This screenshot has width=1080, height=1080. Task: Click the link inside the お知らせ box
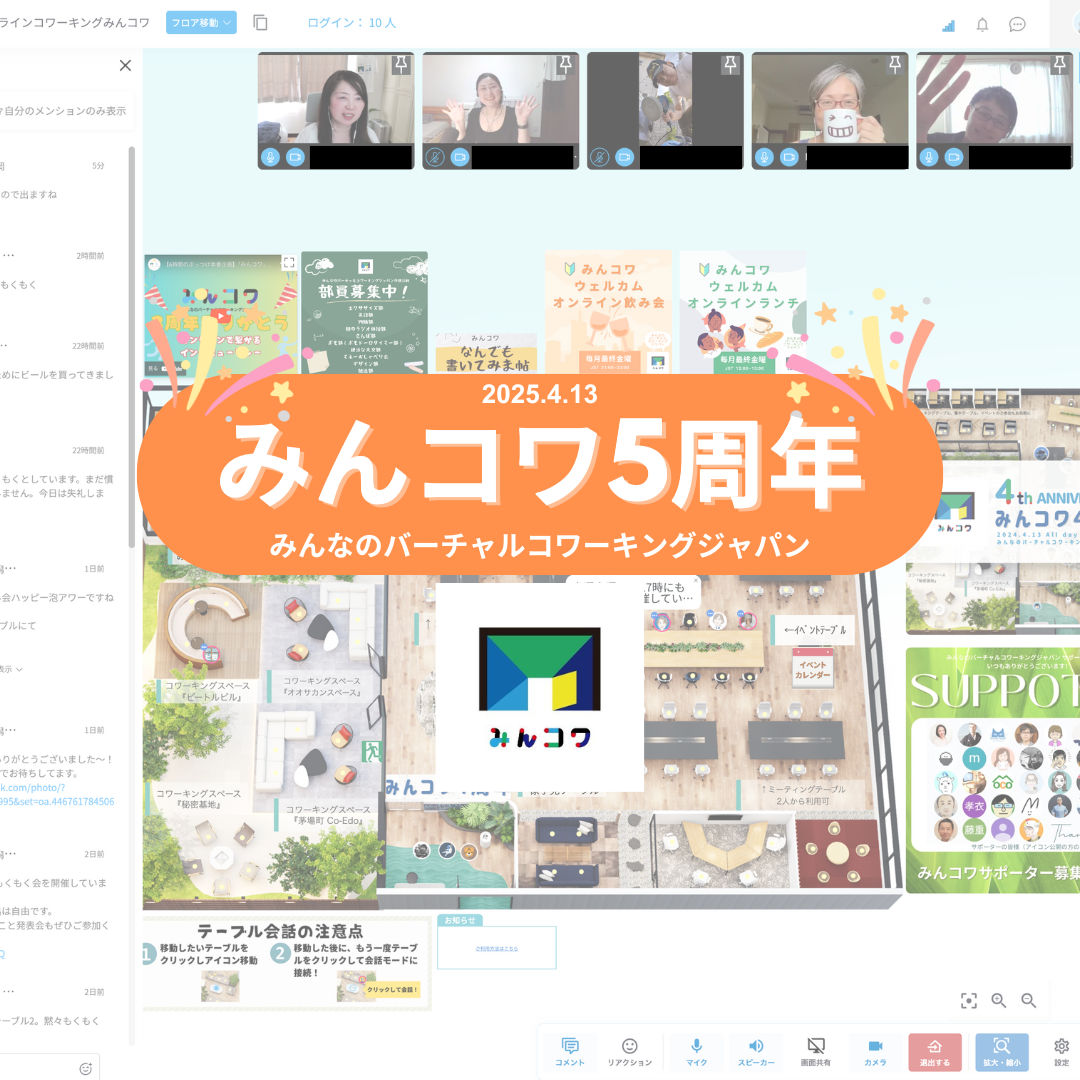coord(497,948)
